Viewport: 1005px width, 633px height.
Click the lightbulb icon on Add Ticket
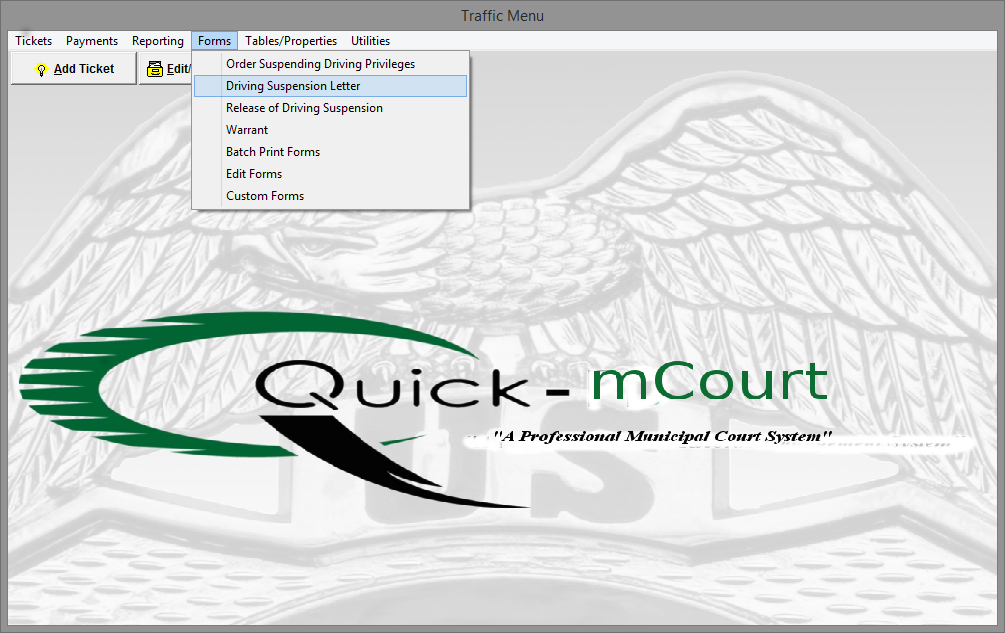(x=42, y=69)
